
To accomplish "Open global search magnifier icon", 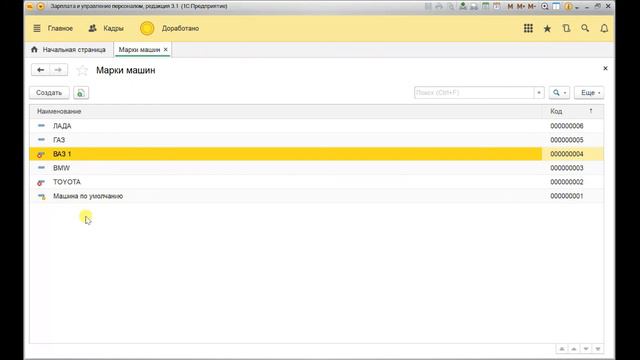I will tap(585, 28).
